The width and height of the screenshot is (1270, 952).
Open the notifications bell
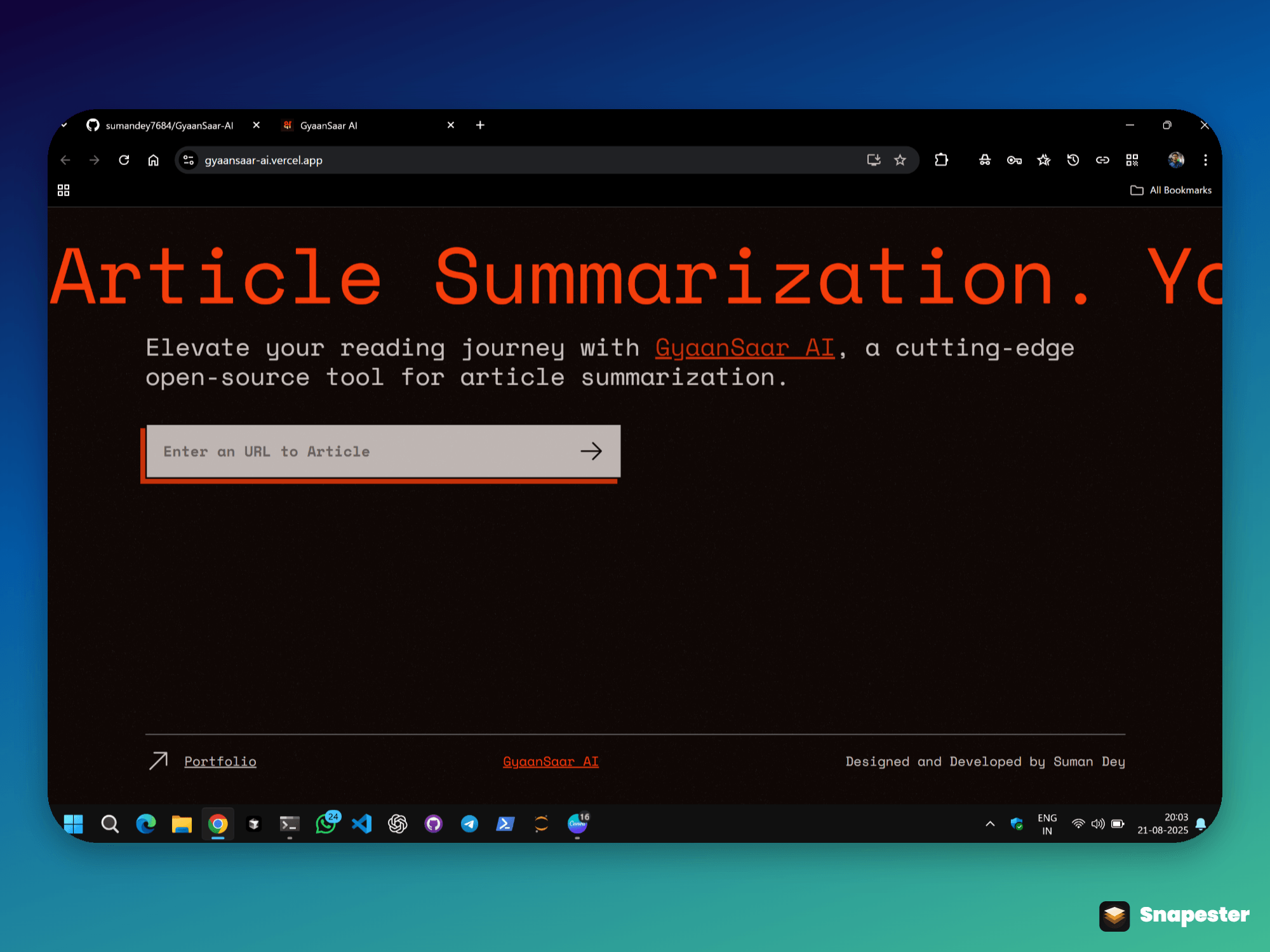pyautogui.click(x=1201, y=824)
